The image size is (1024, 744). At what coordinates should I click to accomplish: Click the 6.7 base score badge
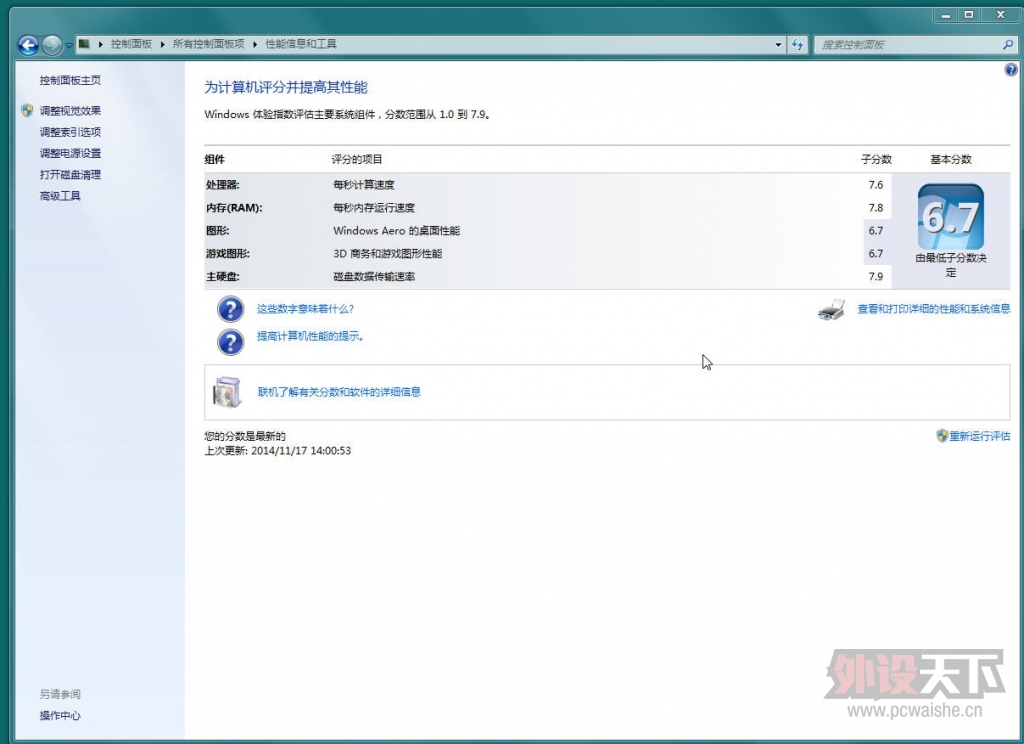[x=951, y=216]
